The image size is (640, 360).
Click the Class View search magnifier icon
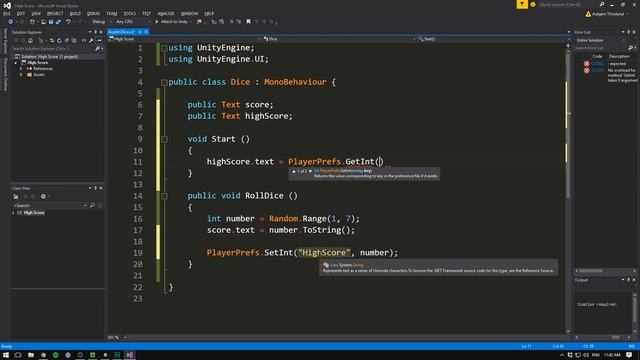coord(92,205)
